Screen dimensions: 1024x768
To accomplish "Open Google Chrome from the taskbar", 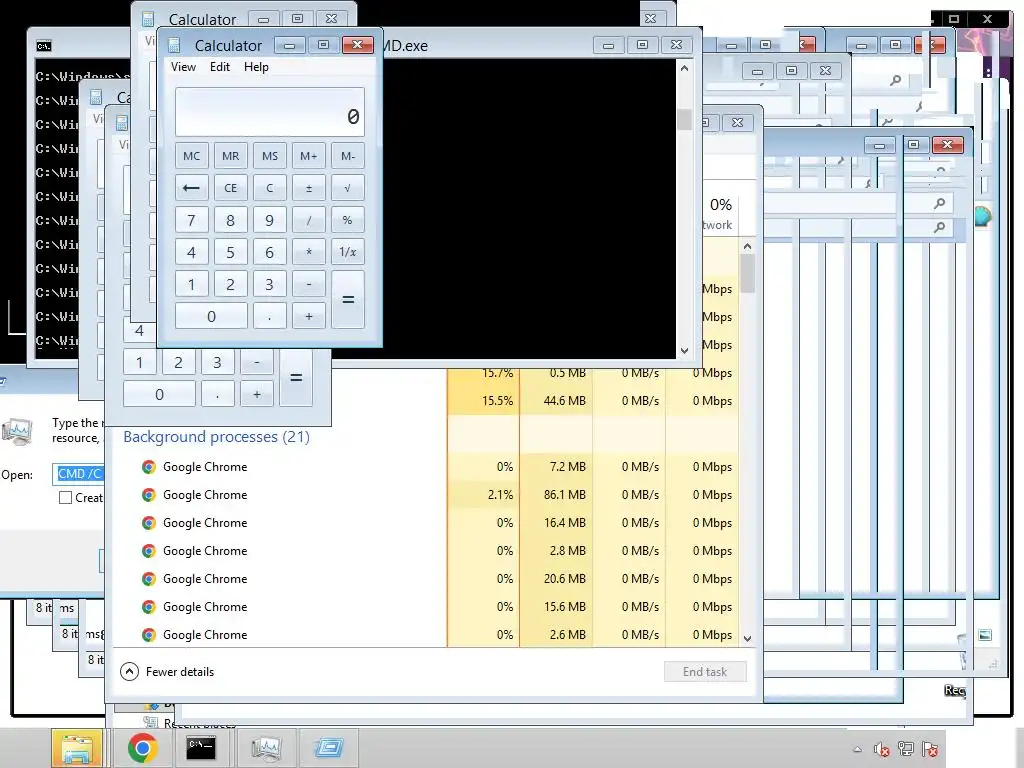I will coord(142,748).
